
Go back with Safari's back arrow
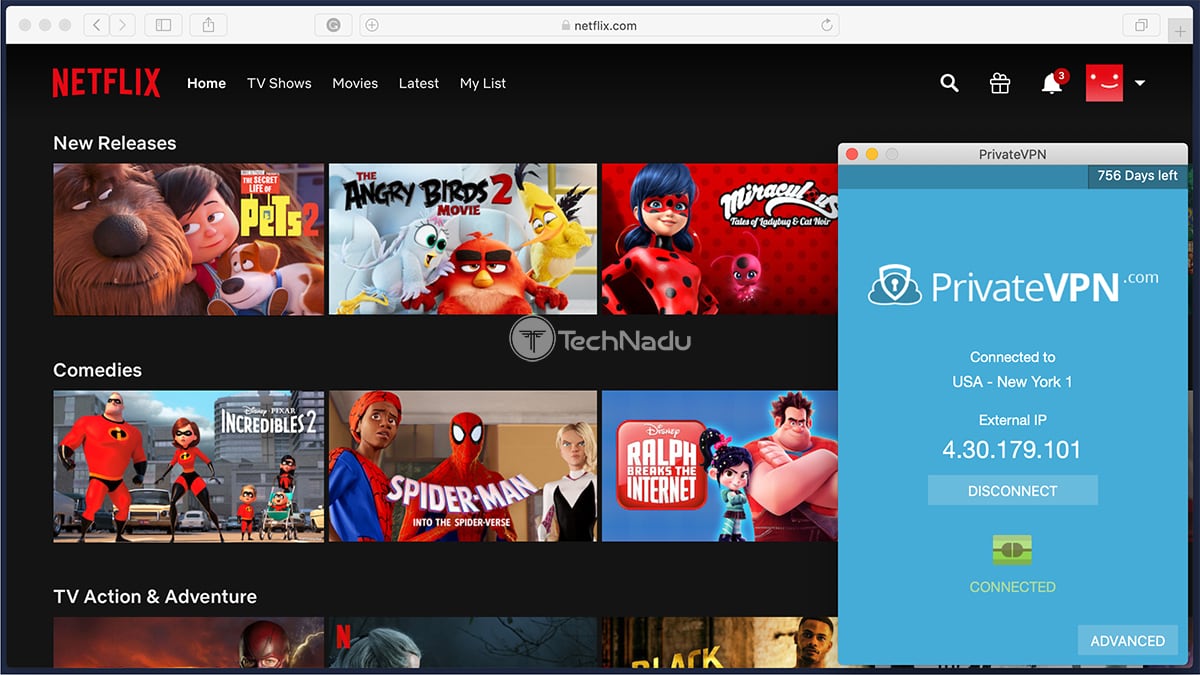pos(97,25)
